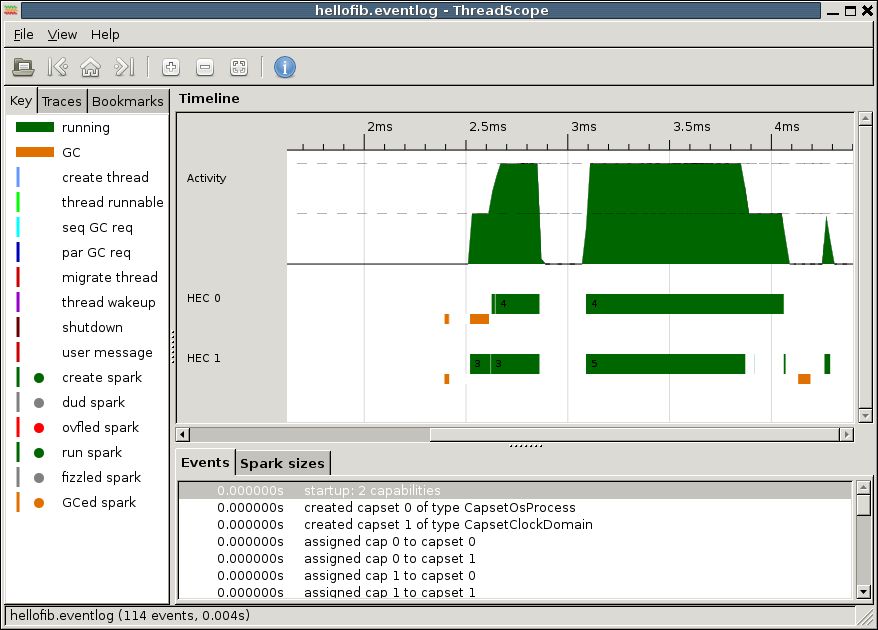Click the 'seq GC req' key entry
The height and width of the screenshot is (630, 878).
97,227
